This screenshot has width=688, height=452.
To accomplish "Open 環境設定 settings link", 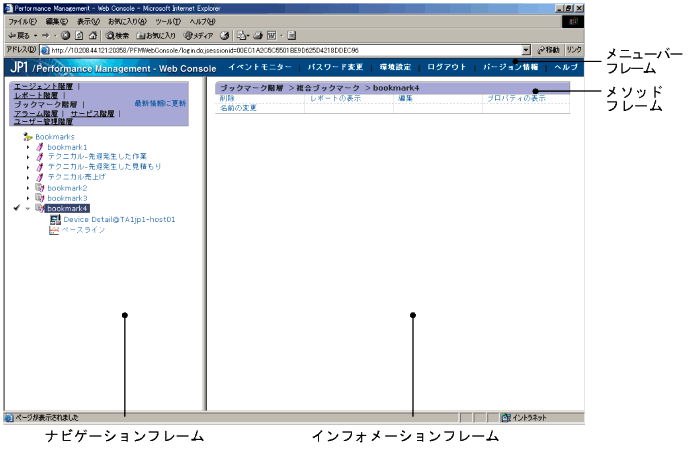I will click(x=395, y=67).
